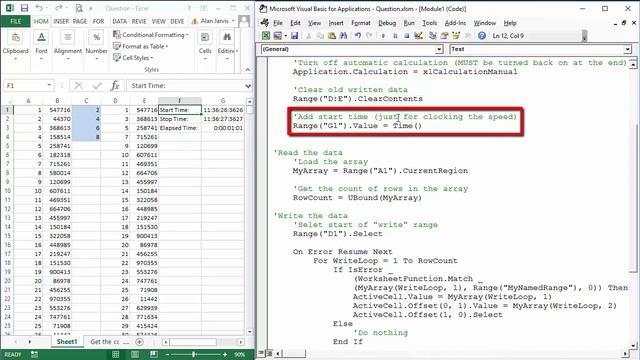Select column G header in the worksheet
Viewport: 640px width, 360px height.
coord(223,100)
